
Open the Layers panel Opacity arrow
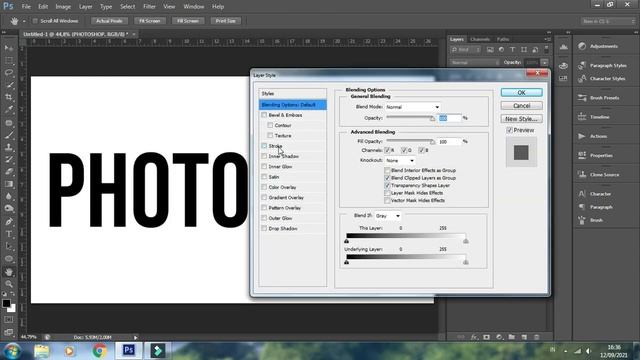544,62
